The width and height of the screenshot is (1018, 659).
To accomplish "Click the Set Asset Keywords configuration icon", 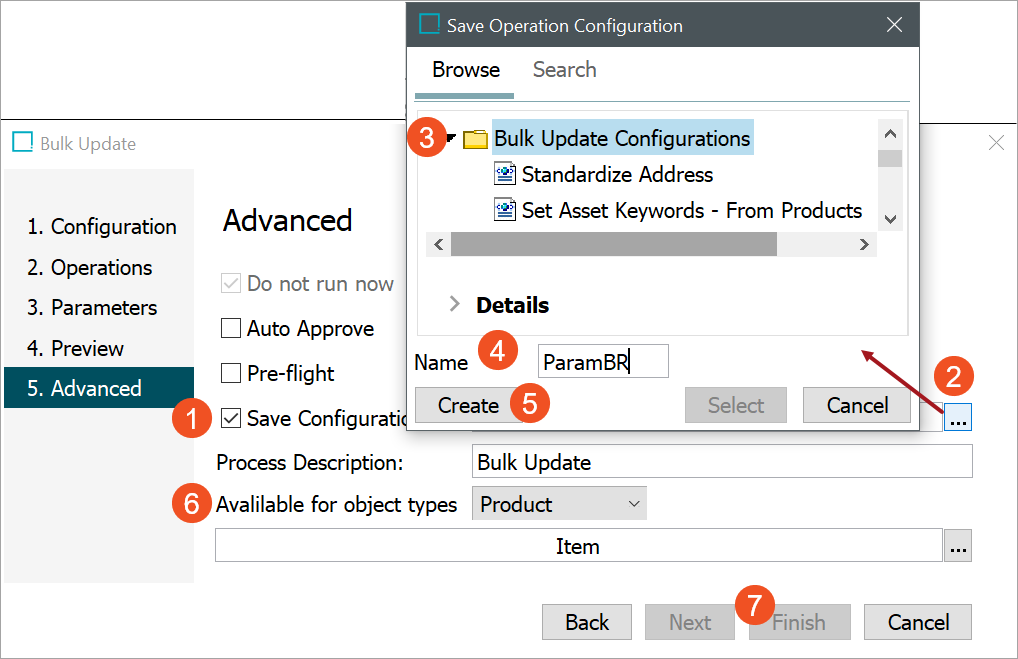I will [504, 210].
